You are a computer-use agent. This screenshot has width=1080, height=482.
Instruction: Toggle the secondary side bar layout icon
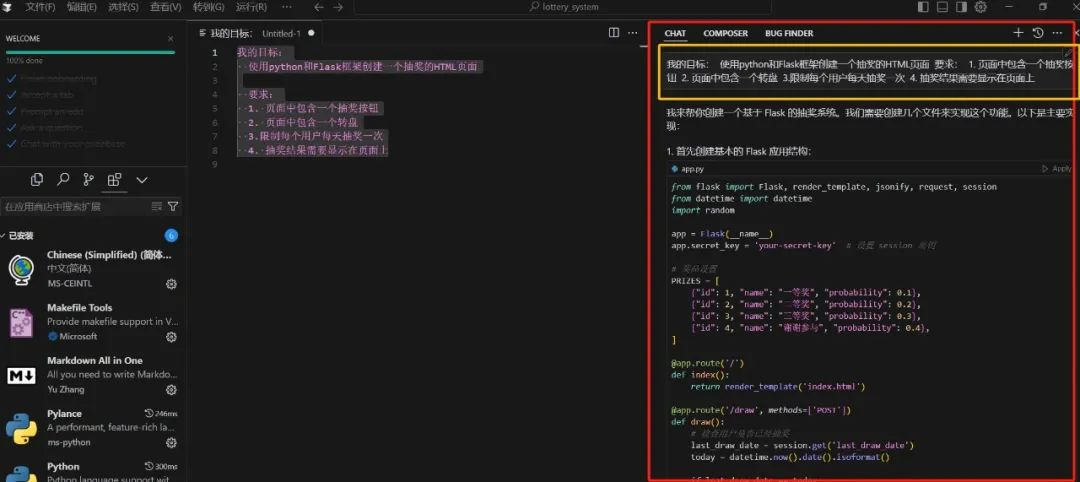click(x=962, y=7)
